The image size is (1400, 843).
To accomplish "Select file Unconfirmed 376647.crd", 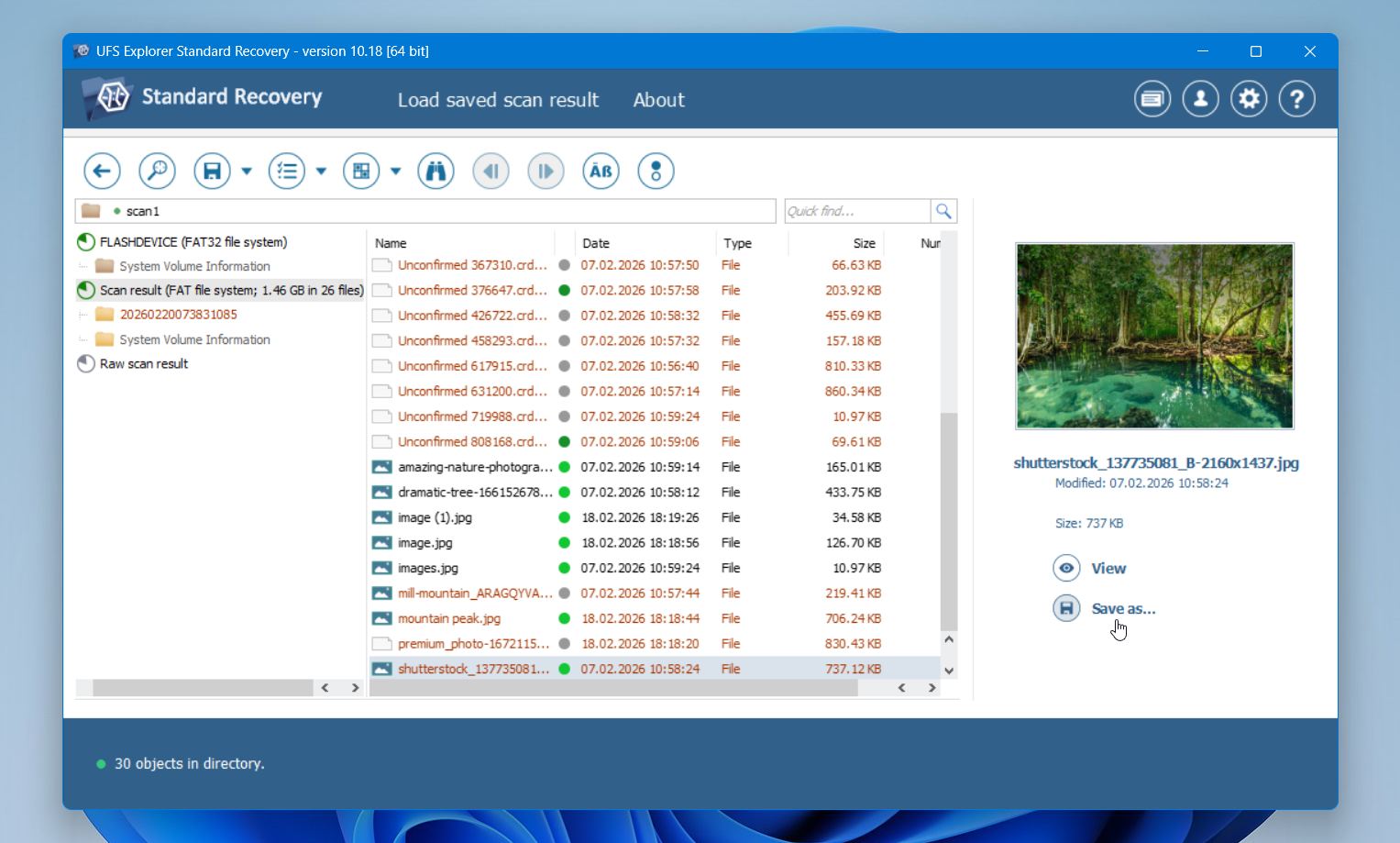I will point(472,290).
